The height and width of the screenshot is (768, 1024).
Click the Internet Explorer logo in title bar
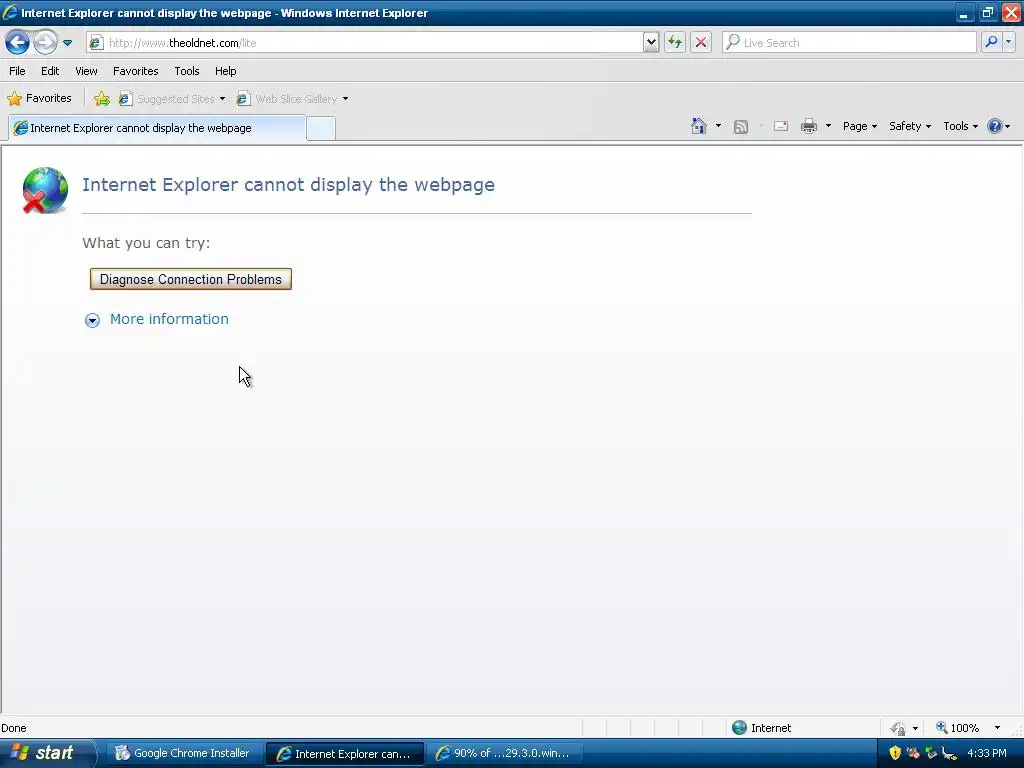[10, 12]
